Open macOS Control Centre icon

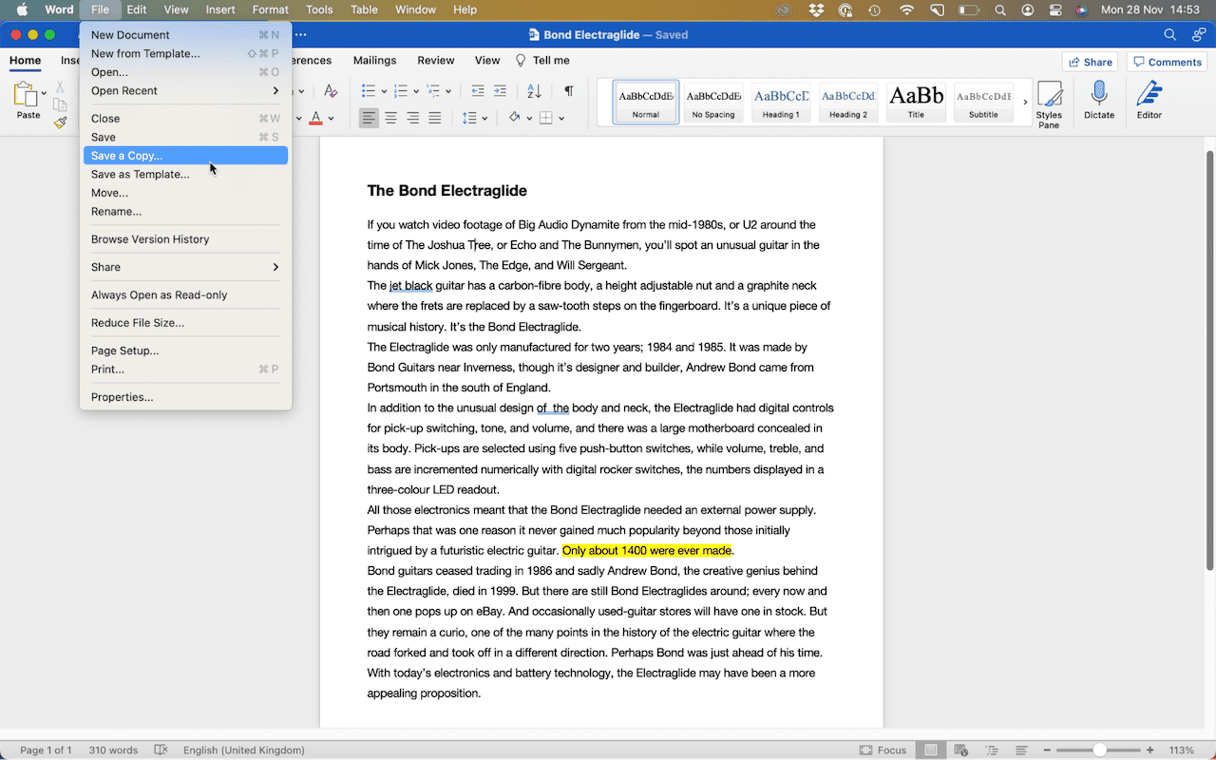click(x=1054, y=10)
